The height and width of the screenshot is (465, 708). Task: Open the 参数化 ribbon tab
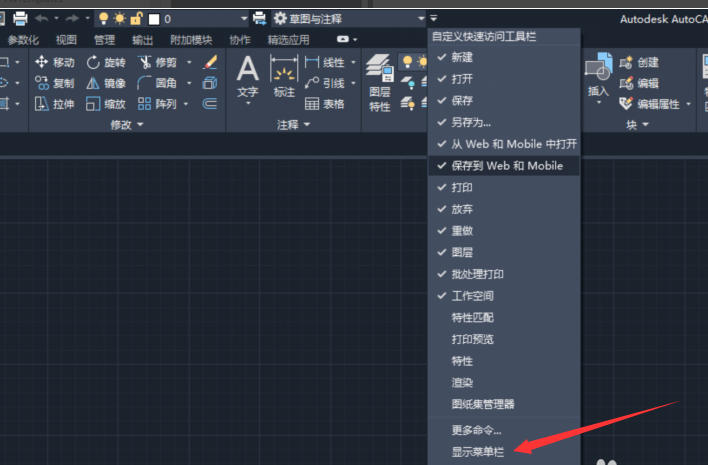point(23,40)
